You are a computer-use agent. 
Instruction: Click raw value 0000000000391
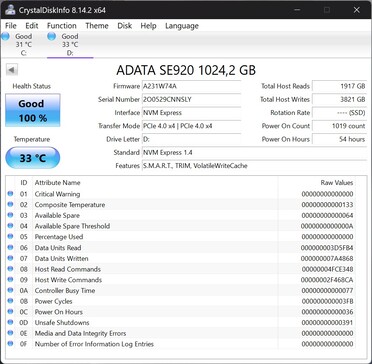click(327, 323)
